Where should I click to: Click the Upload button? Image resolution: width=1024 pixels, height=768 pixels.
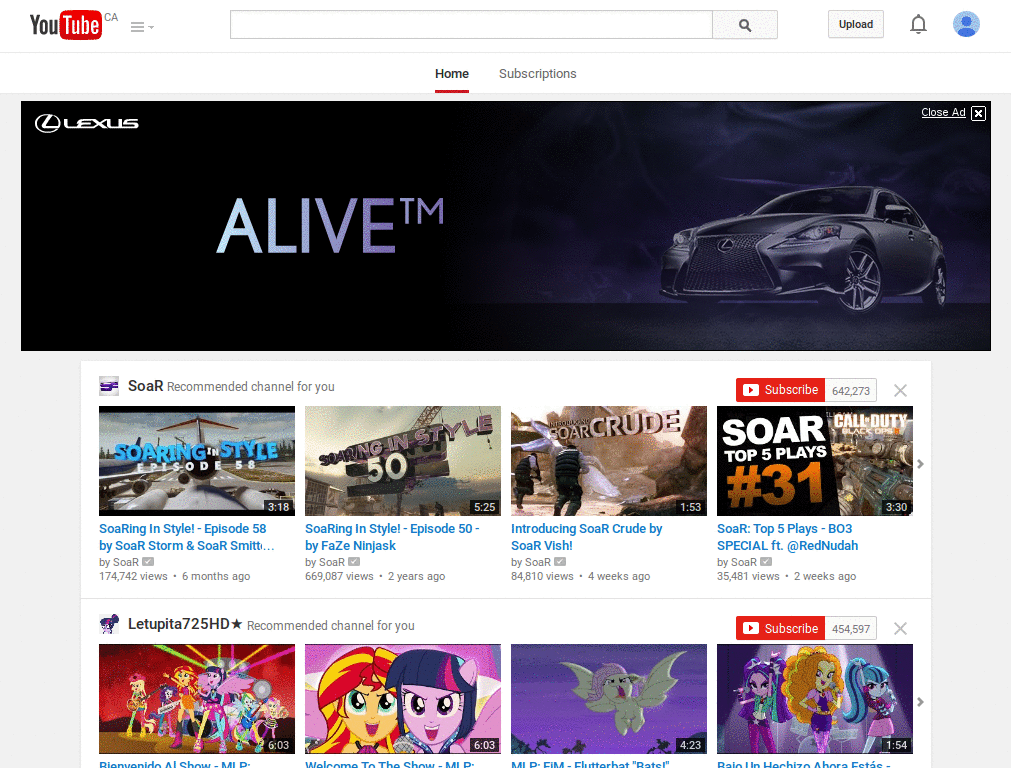[856, 24]
